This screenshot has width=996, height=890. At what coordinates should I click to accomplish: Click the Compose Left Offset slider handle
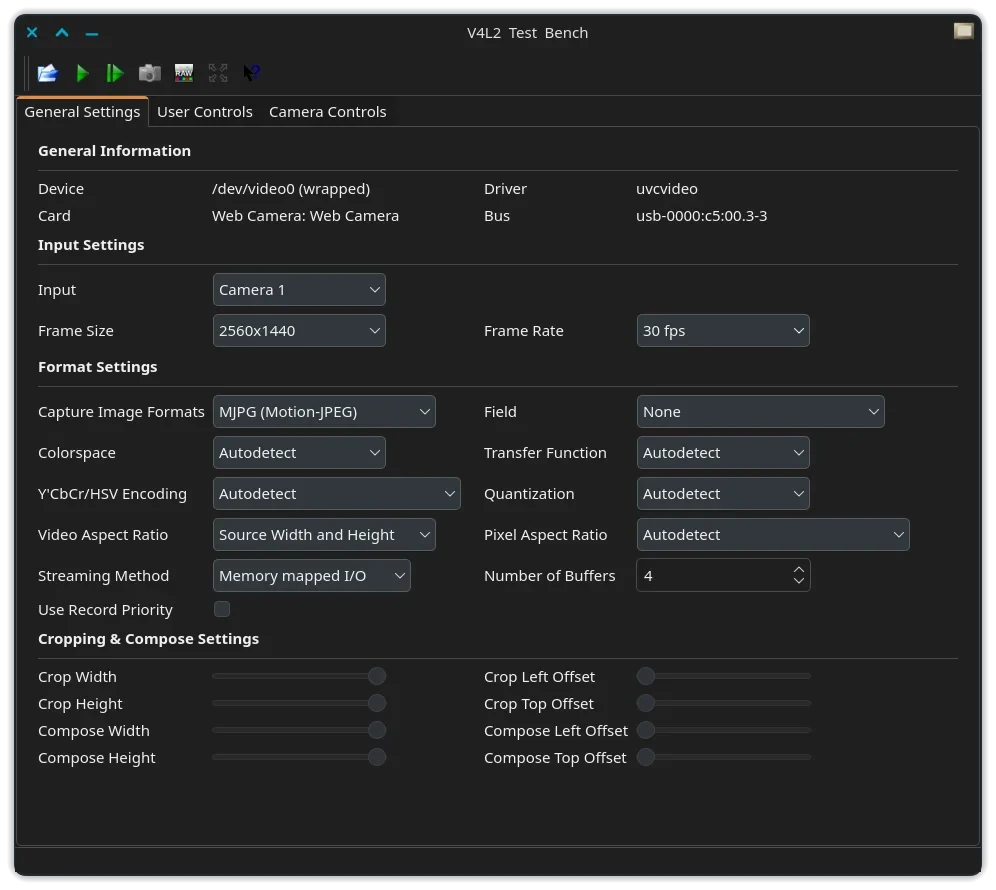(x=646, y=730)
